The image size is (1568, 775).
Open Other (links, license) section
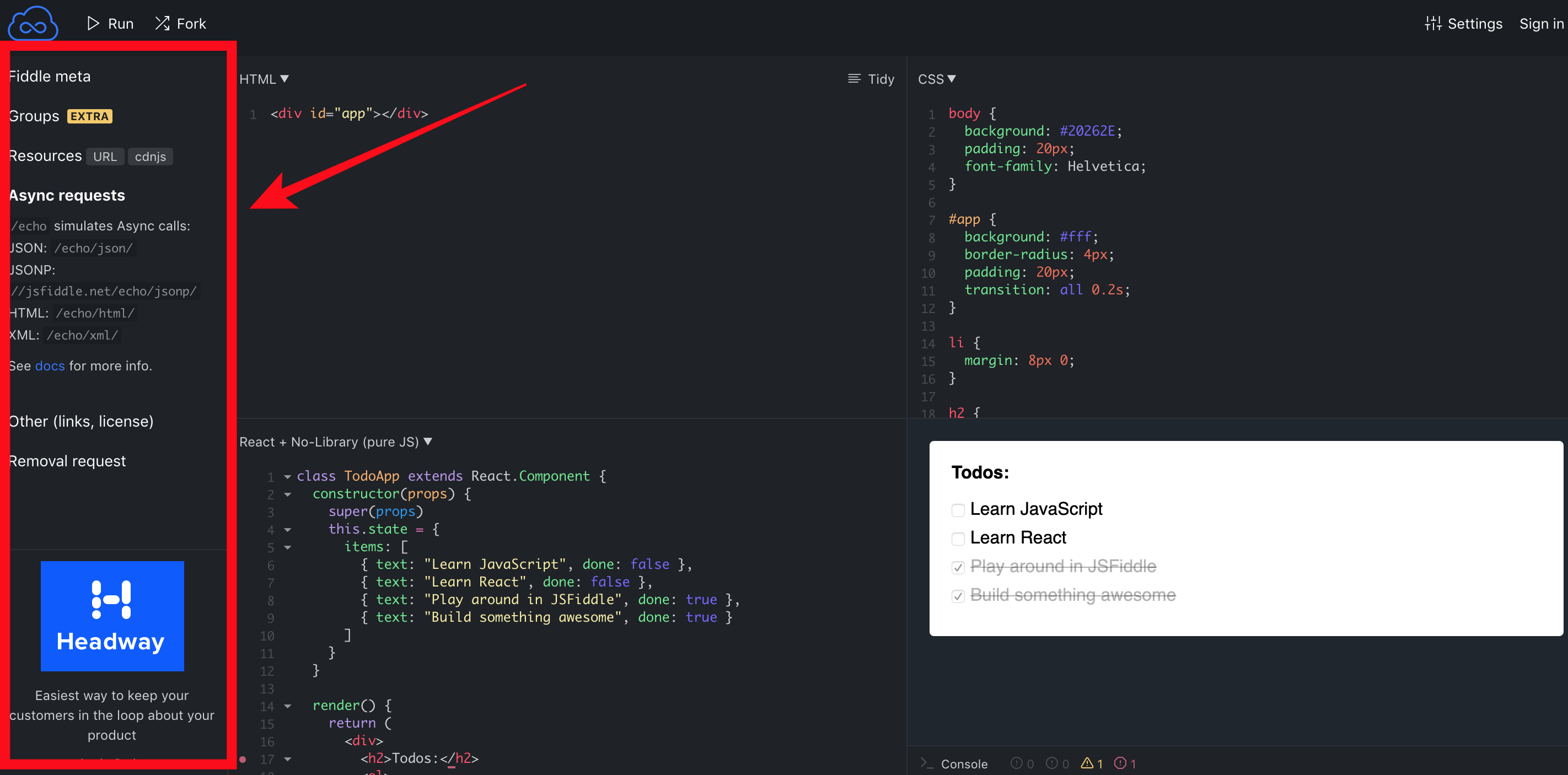(x=82, y=421)
